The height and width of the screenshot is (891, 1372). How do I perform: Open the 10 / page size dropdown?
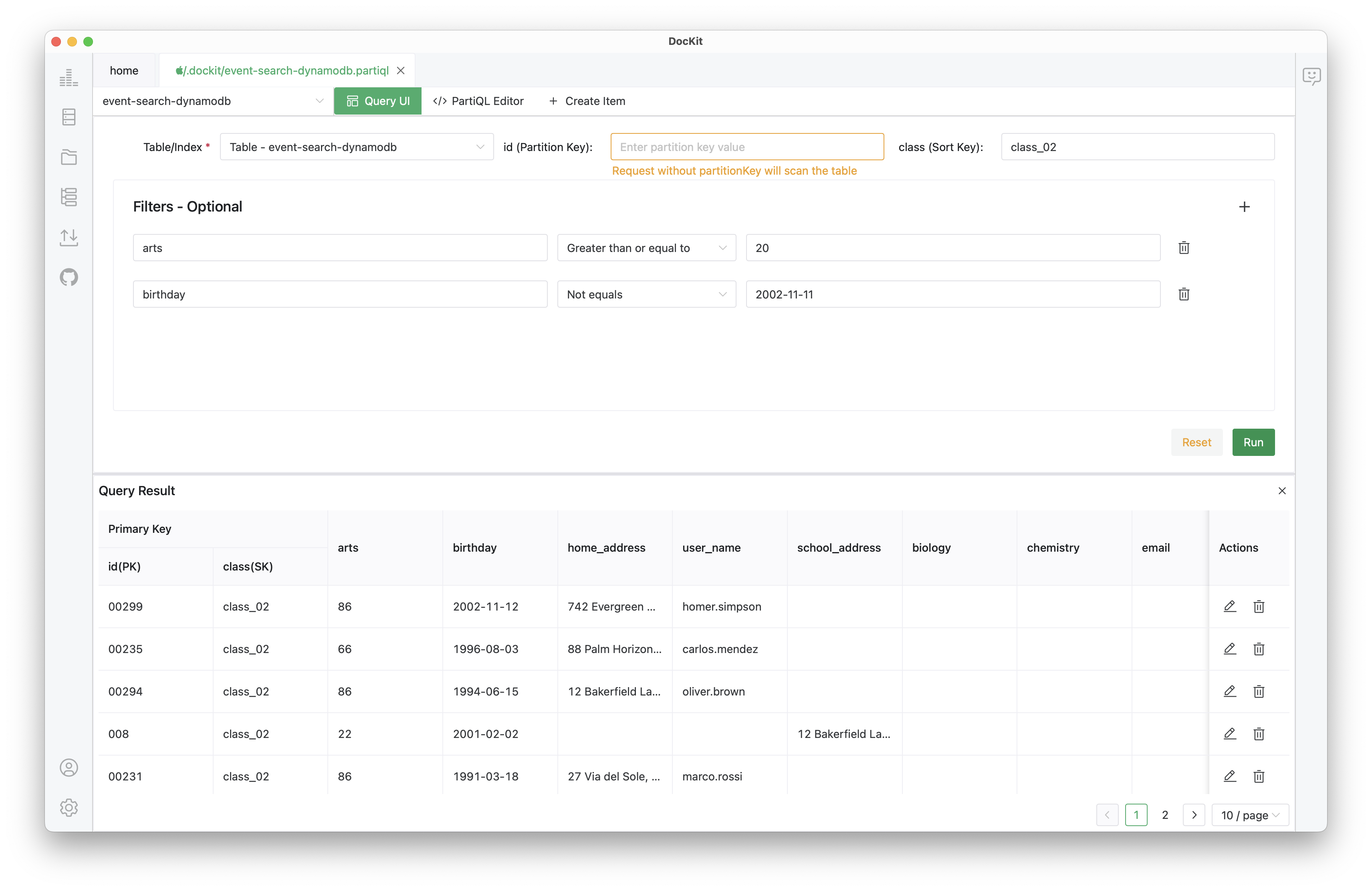click(1250, 814)
